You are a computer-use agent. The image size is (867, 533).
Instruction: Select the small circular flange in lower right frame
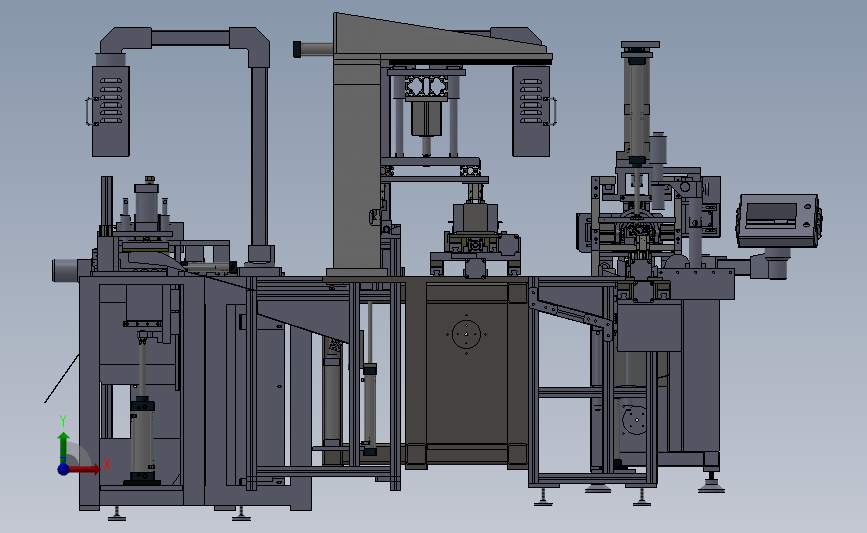(x=635, y=420)
